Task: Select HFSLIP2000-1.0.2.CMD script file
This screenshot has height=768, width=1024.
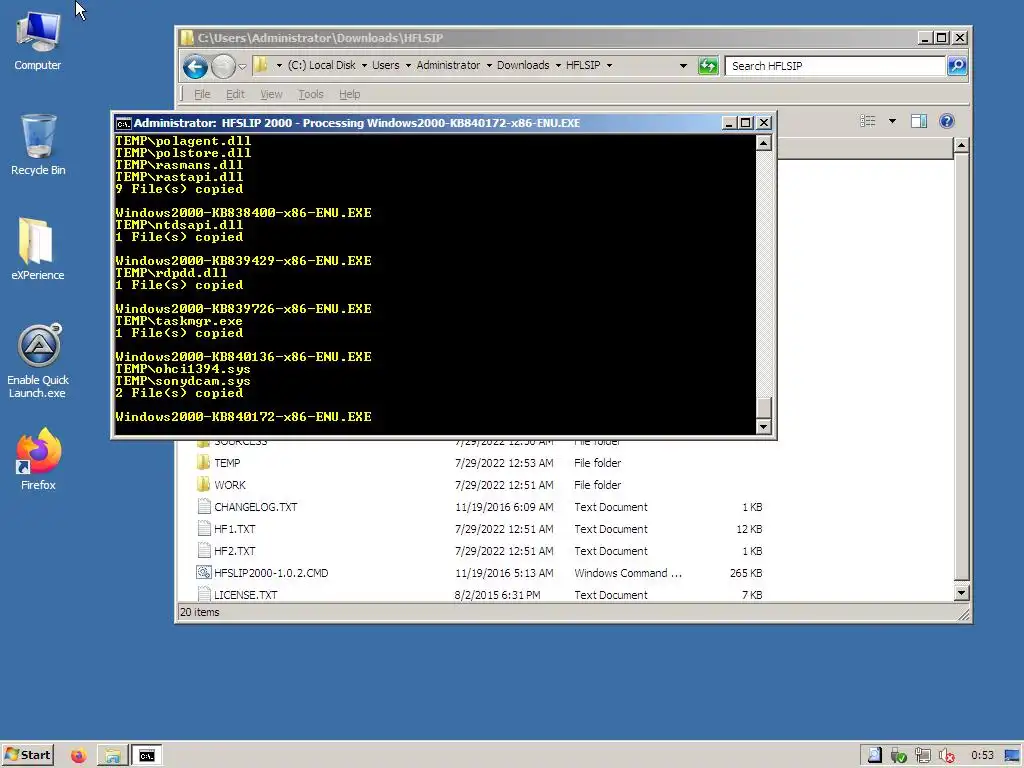Action: point(270,573)
